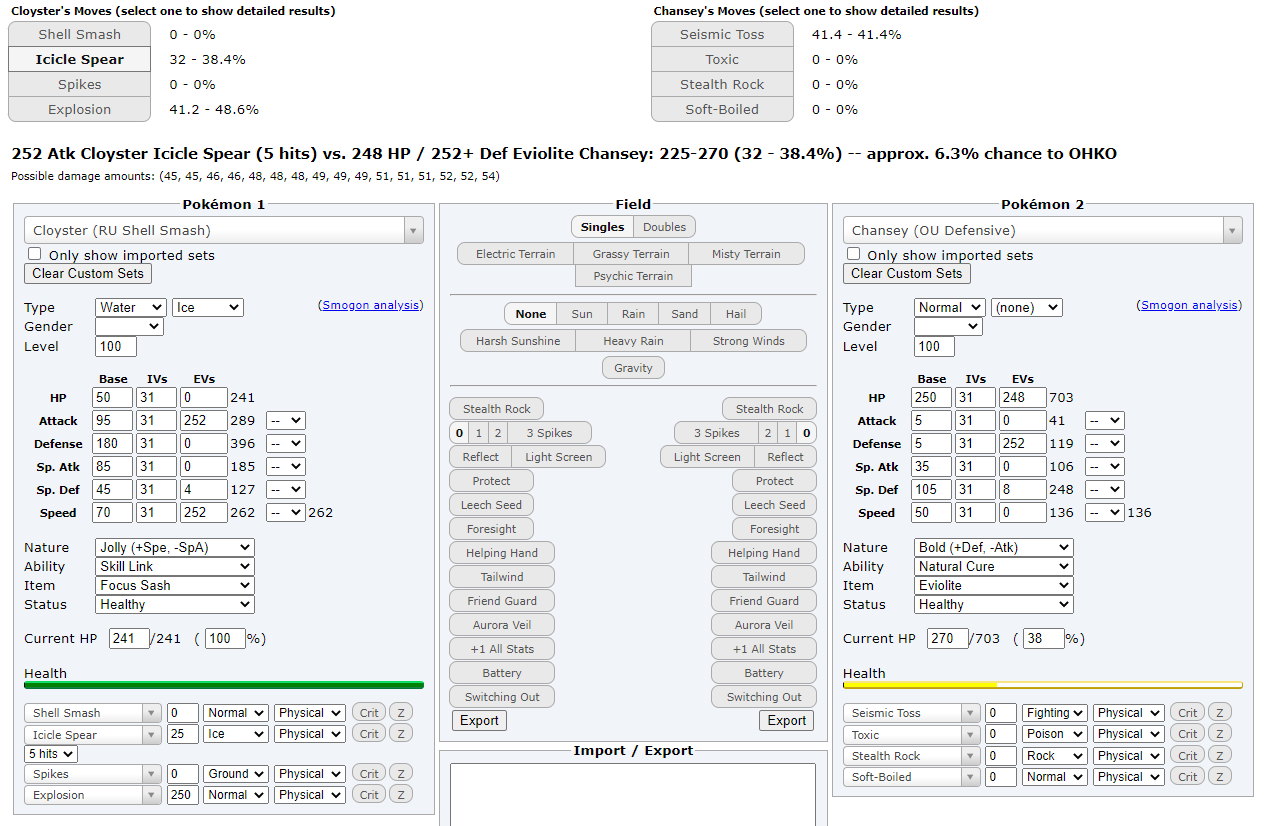This screenshot has height=826, width=1264.
Task: Toggle Tailwind on Cloyster's side
Action: 502,577
